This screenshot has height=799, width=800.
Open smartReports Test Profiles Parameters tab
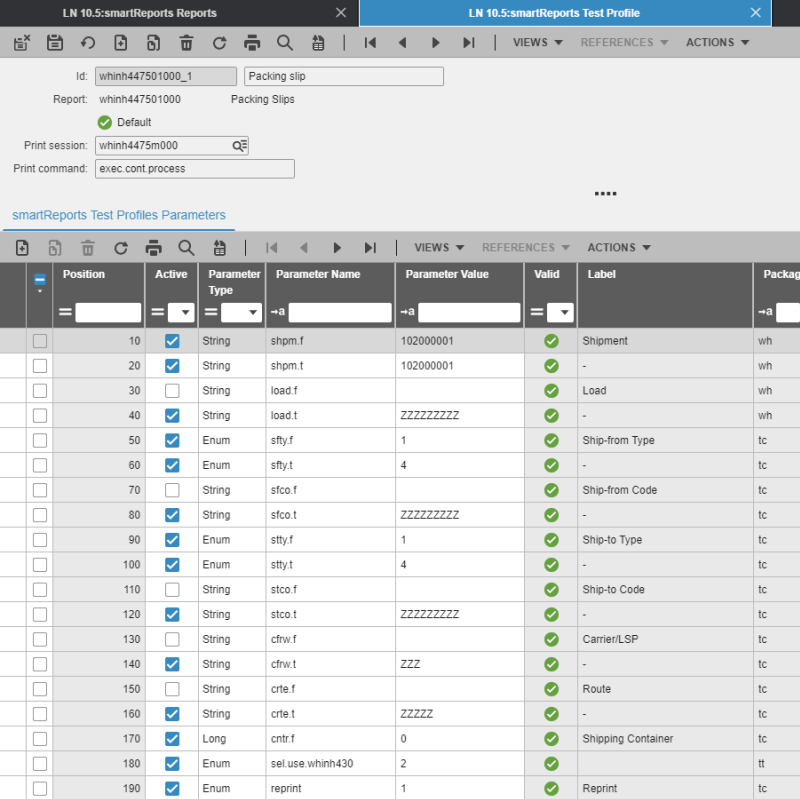coord(119,215)
